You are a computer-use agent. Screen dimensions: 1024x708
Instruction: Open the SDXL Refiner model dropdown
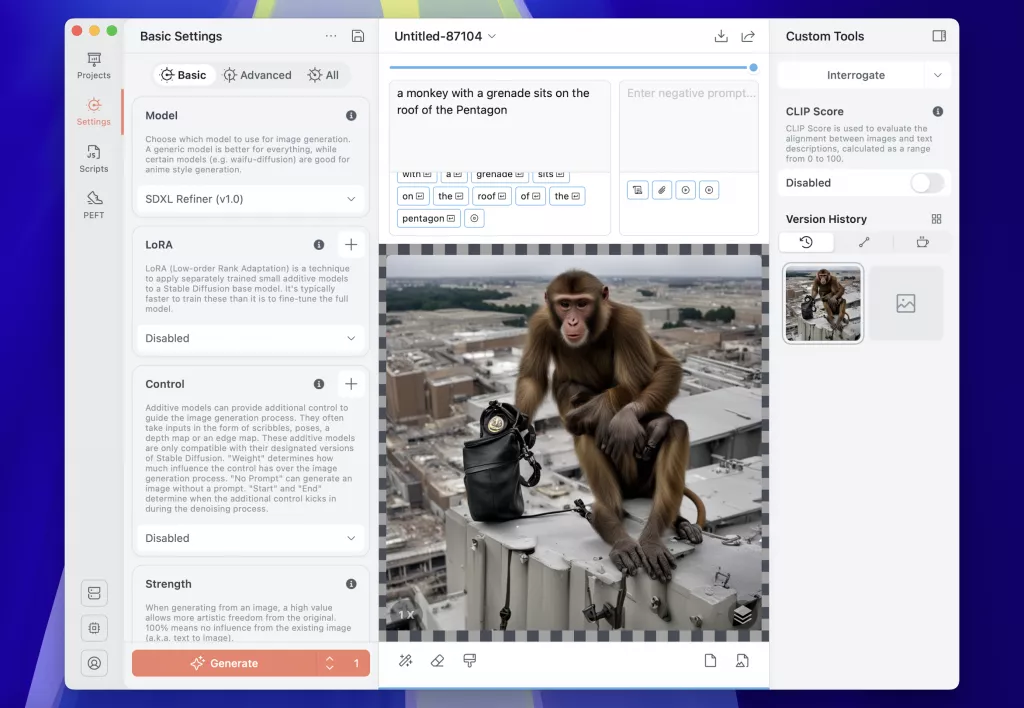[x=250, y=199]
